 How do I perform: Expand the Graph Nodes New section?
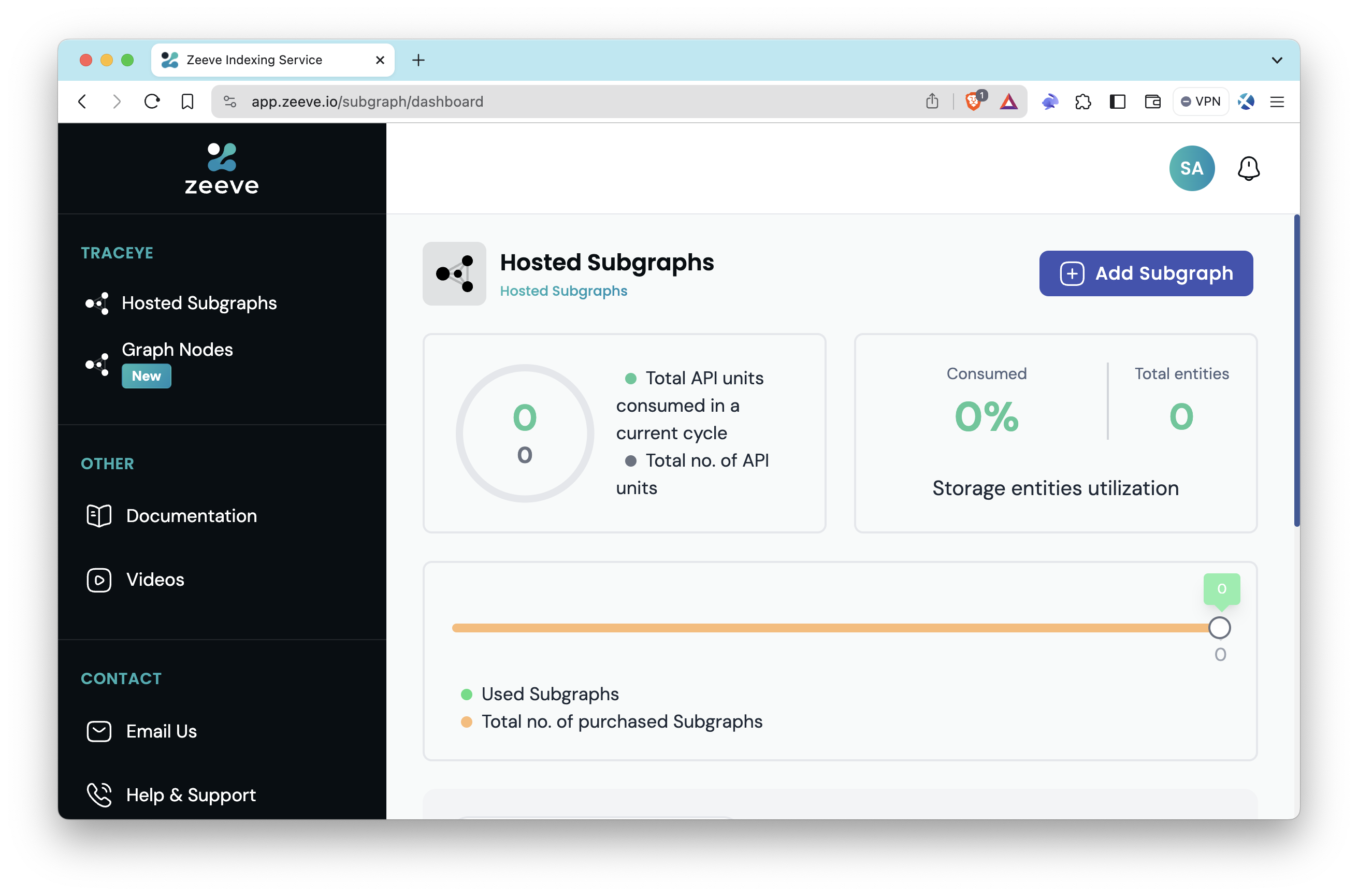177,362
